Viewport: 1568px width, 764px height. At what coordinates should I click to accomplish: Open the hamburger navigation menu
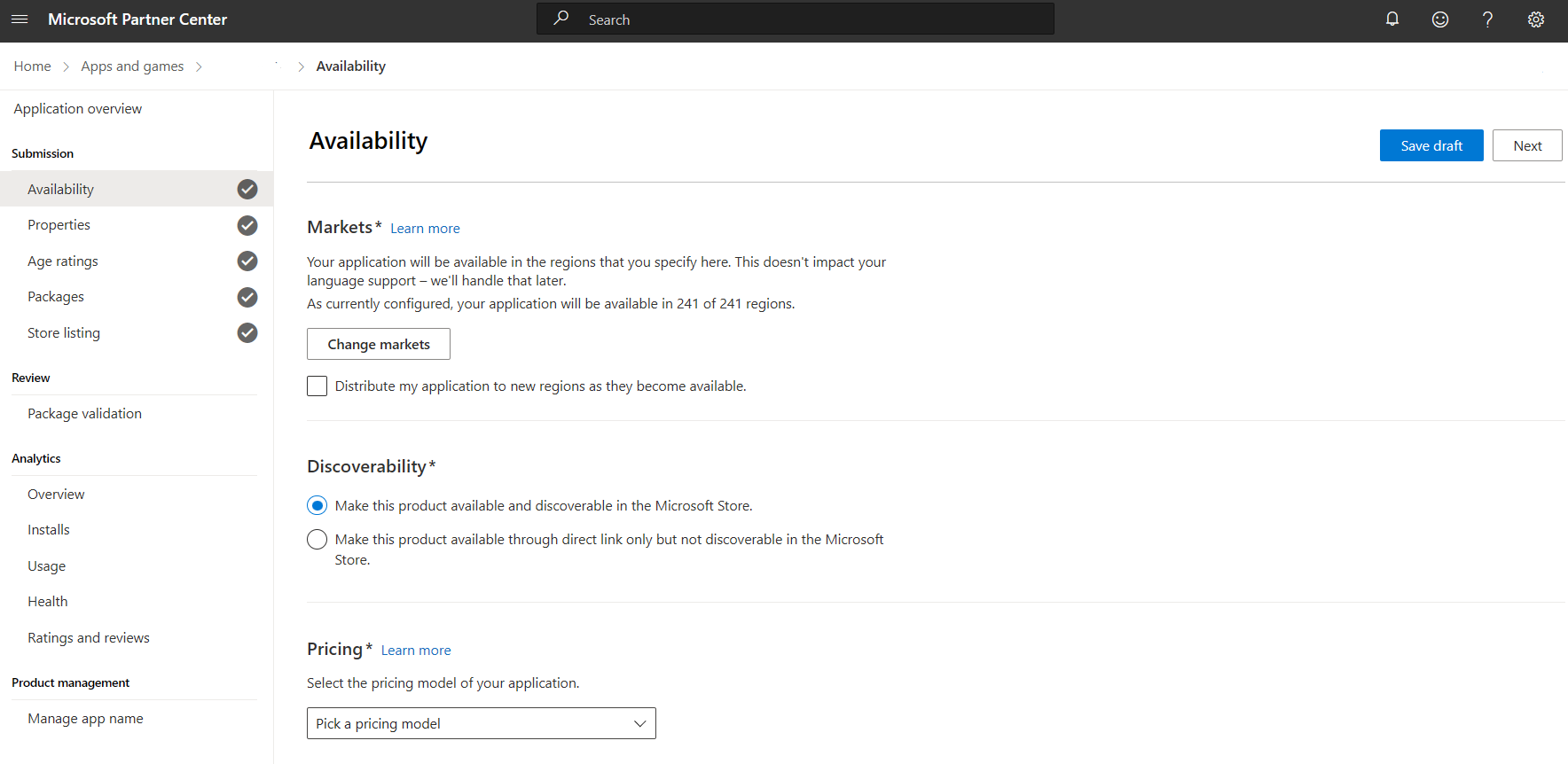pos(20,19)
